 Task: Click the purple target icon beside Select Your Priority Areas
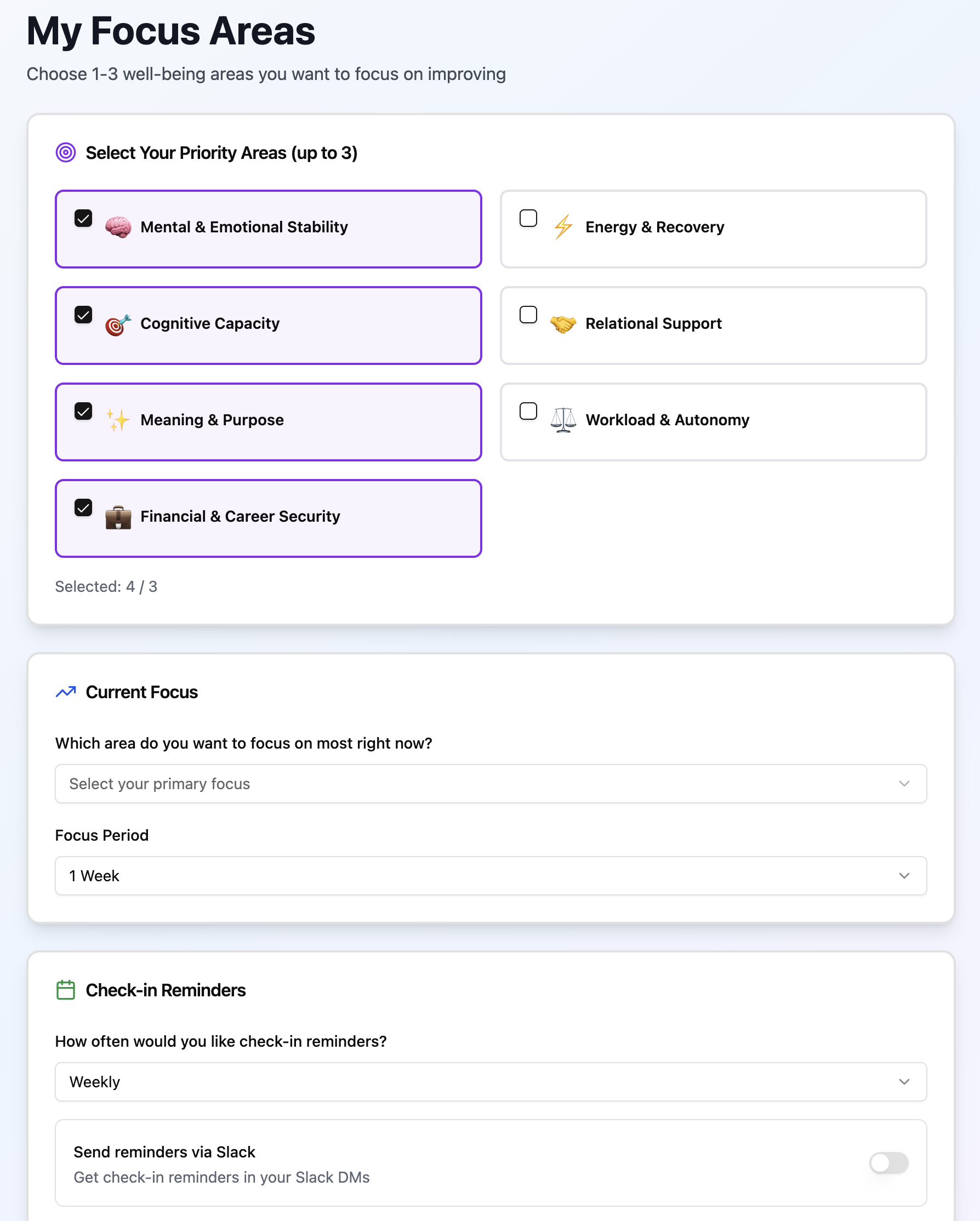click(66, 152)
